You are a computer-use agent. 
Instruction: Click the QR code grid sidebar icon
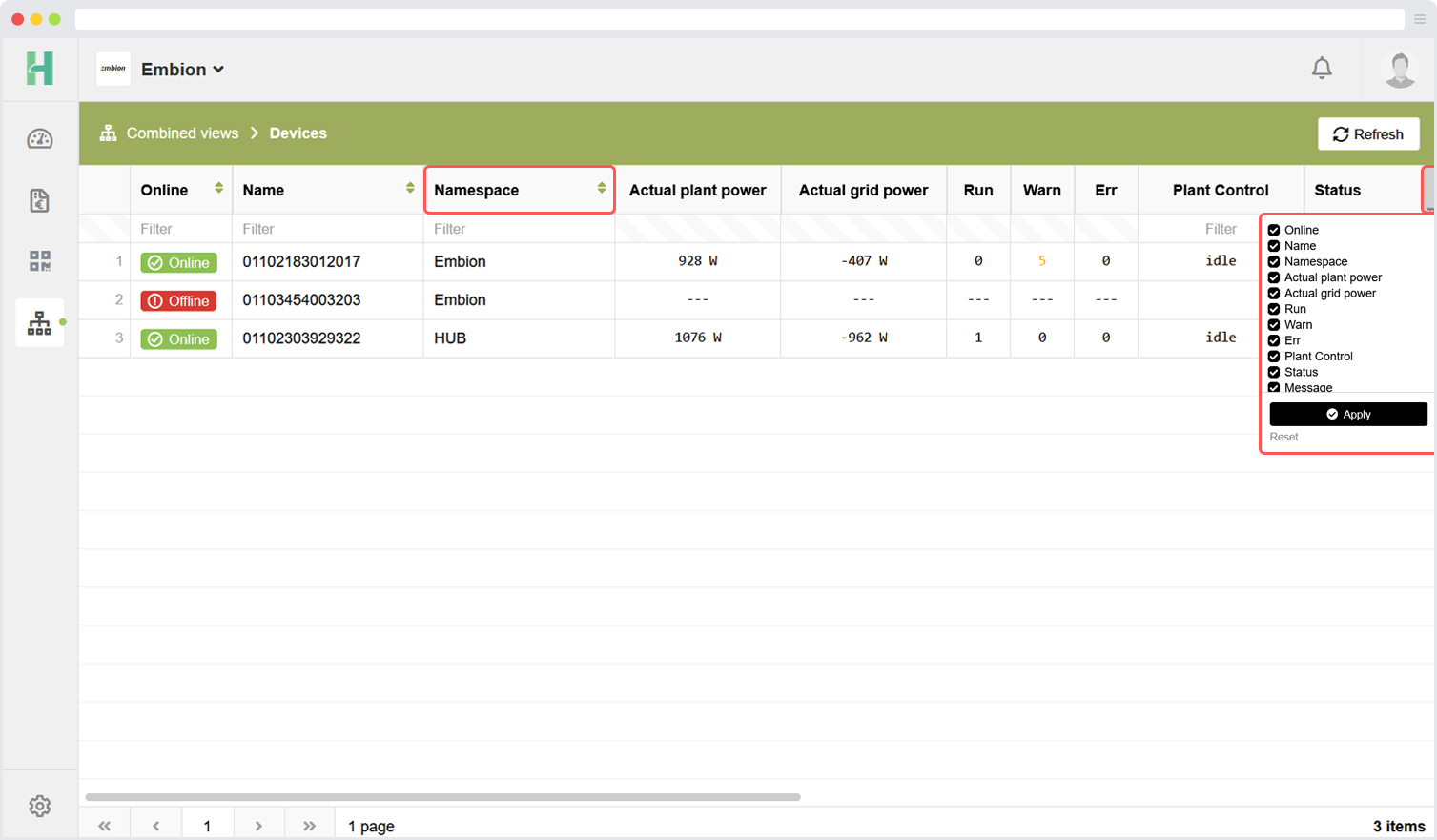click(39, 261)
